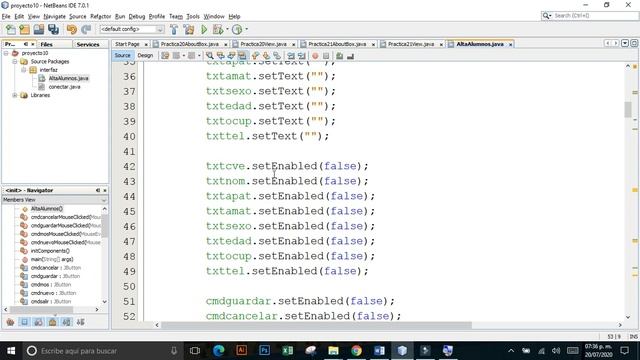This screenshot has width=640, height=360.
Task: Switch to the Start Page tab
Action: [127, 44]
